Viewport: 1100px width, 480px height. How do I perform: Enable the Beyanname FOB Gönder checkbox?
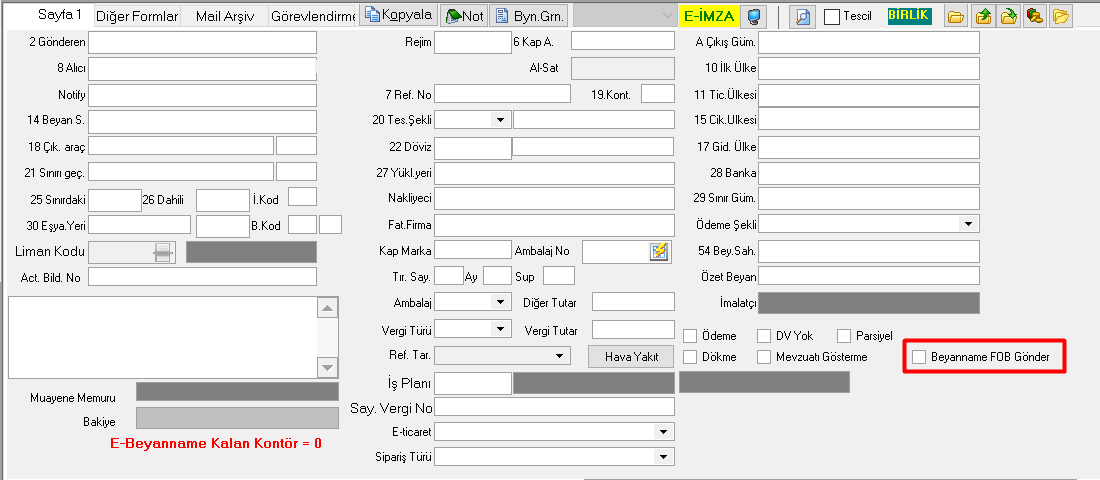(919, 357)
